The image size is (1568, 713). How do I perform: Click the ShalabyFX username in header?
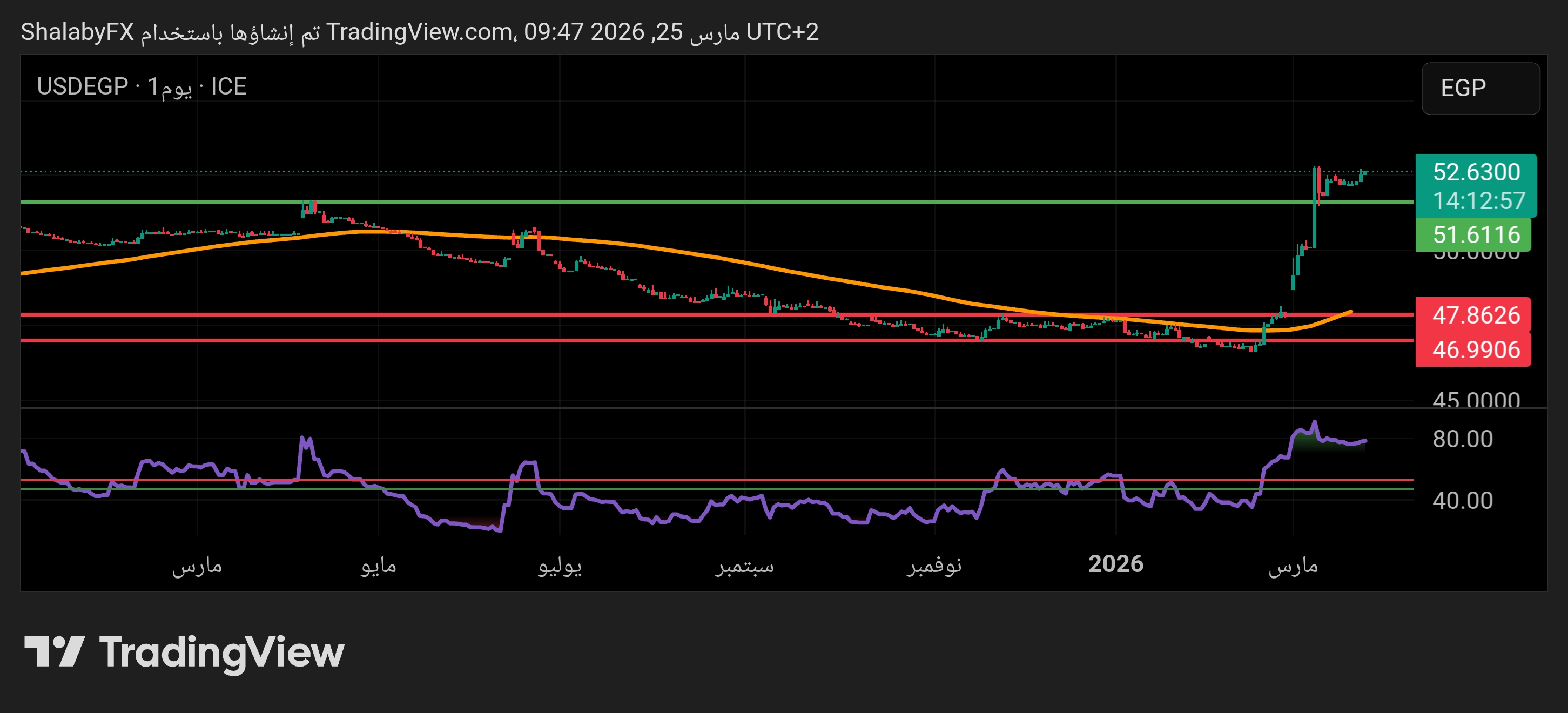click(77, 32)
